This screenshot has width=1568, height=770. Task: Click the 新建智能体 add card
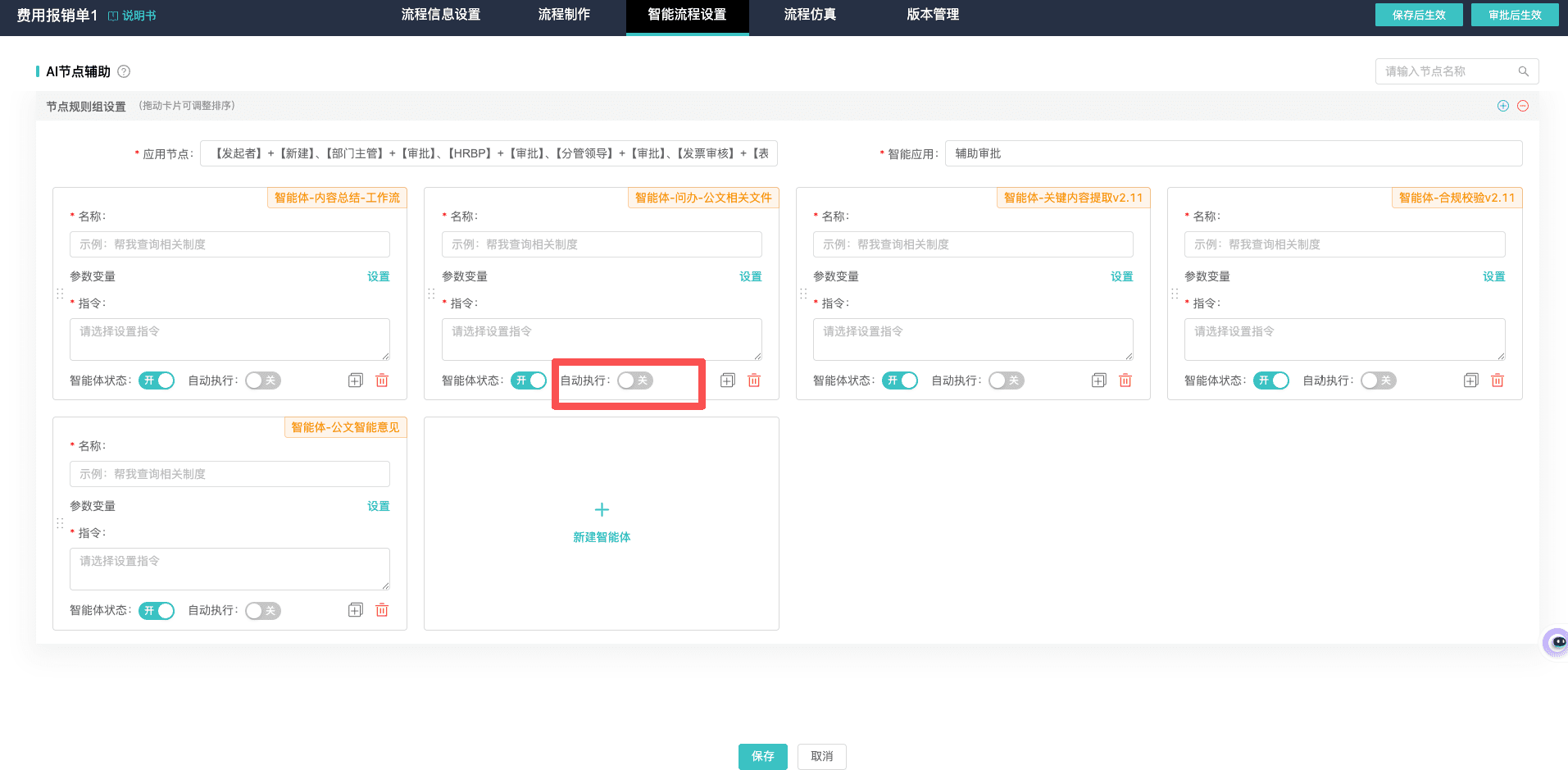[x=602, y=523]
